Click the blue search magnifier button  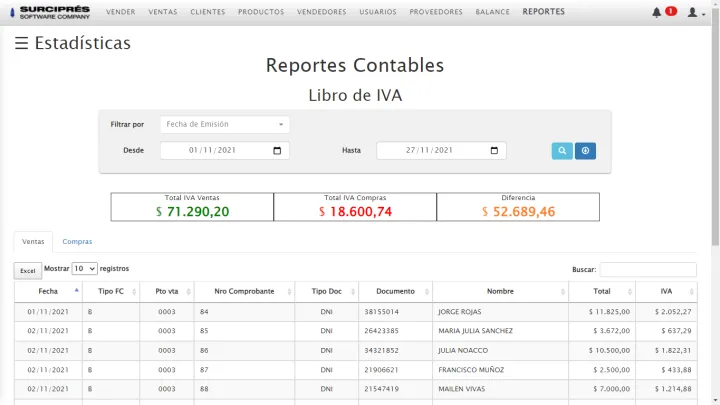(562, 151)
